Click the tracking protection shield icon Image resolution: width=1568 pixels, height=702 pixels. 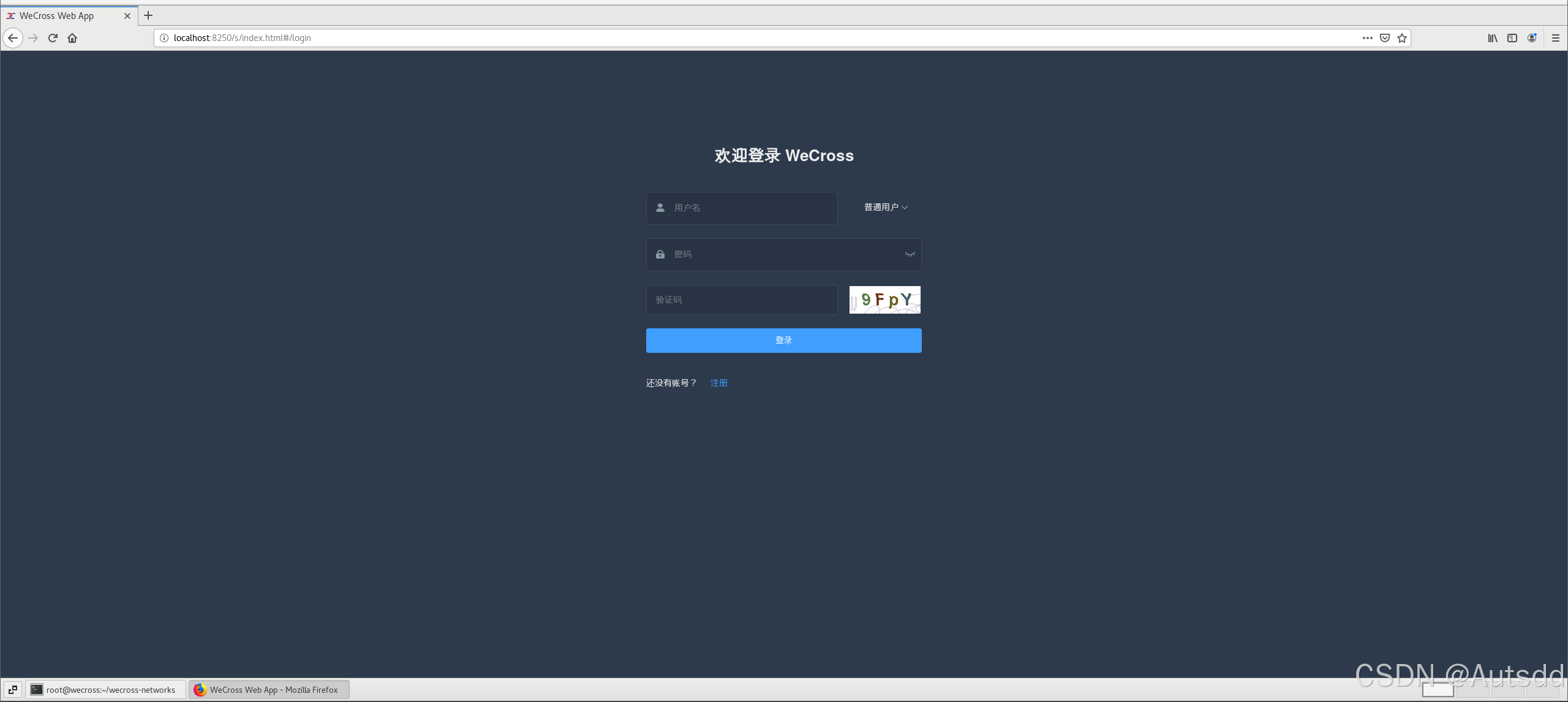click(x=1384, y=37)
